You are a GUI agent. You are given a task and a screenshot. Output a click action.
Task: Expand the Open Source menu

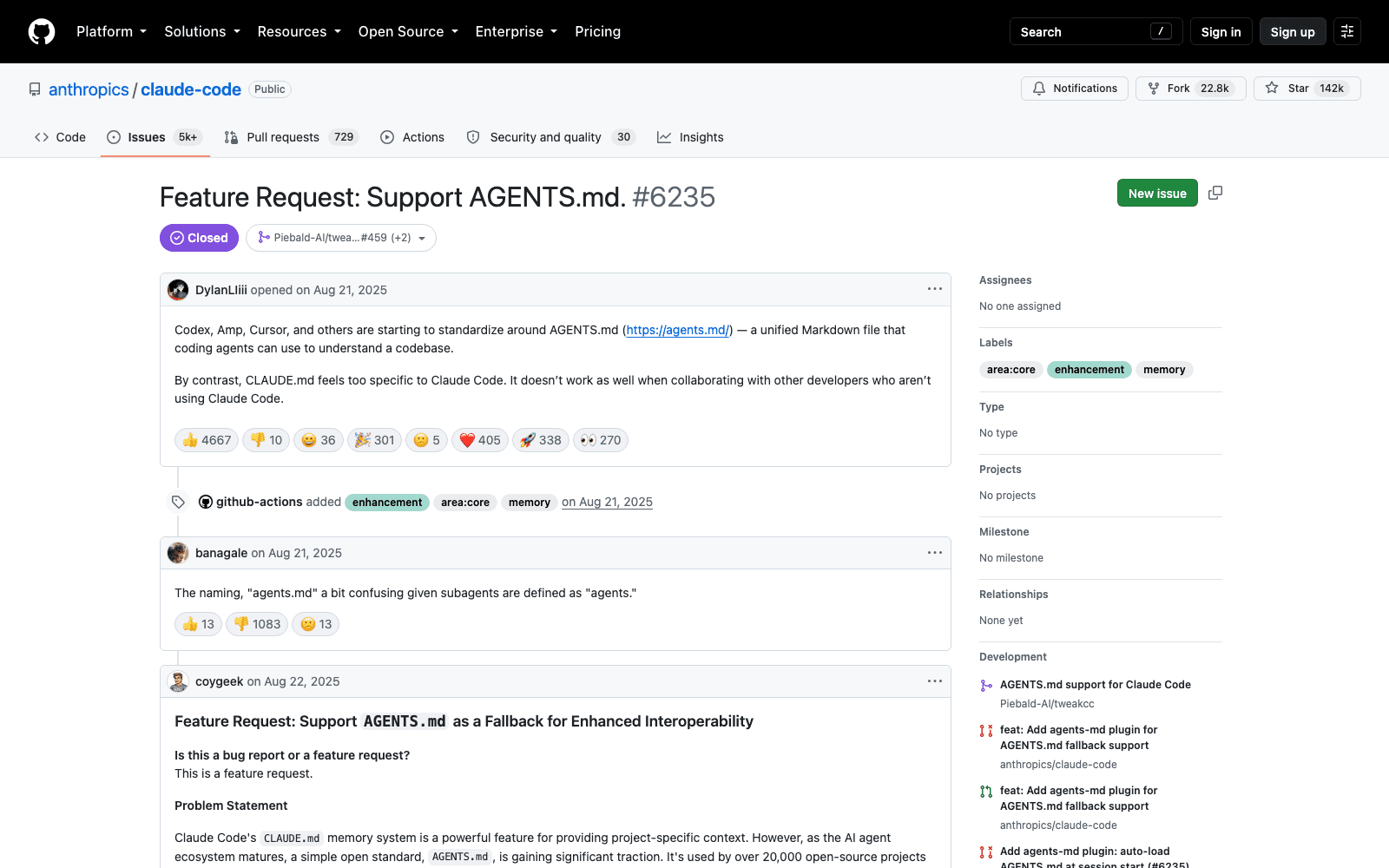[407, 31]
